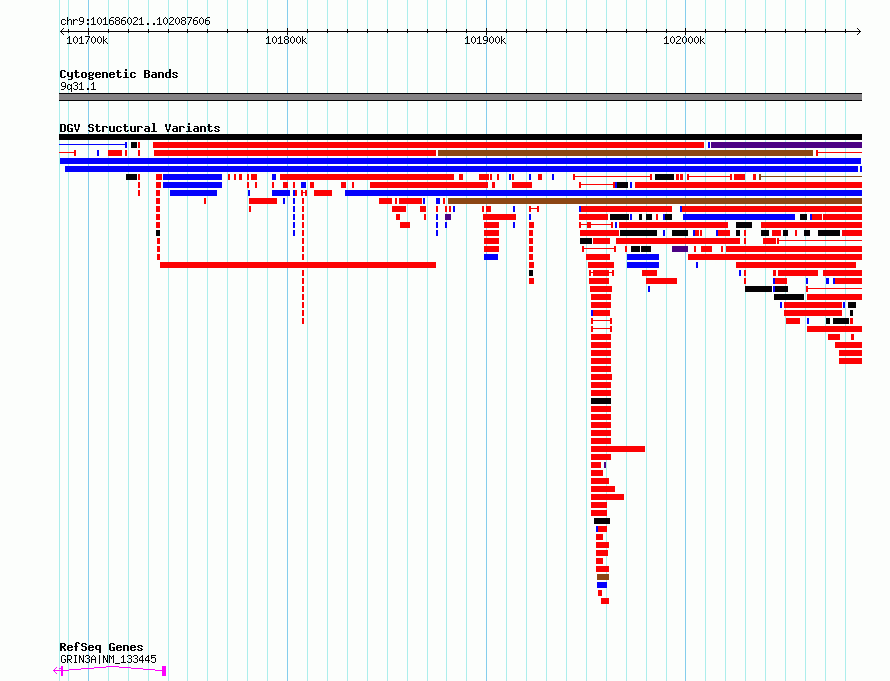The image size is (890, 681).
Task: Select the uppermost full-width blue variant bar
Action: click(x=460, y=161)
